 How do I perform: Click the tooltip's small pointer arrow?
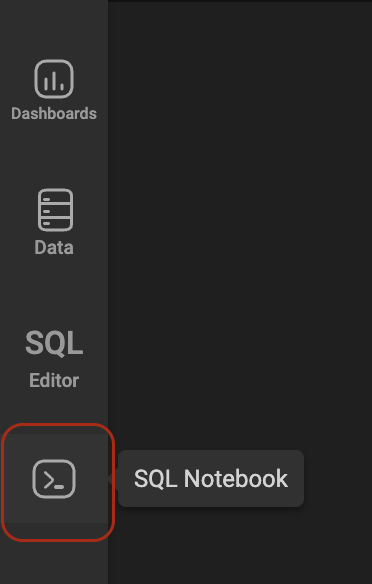tap(113, 479)
